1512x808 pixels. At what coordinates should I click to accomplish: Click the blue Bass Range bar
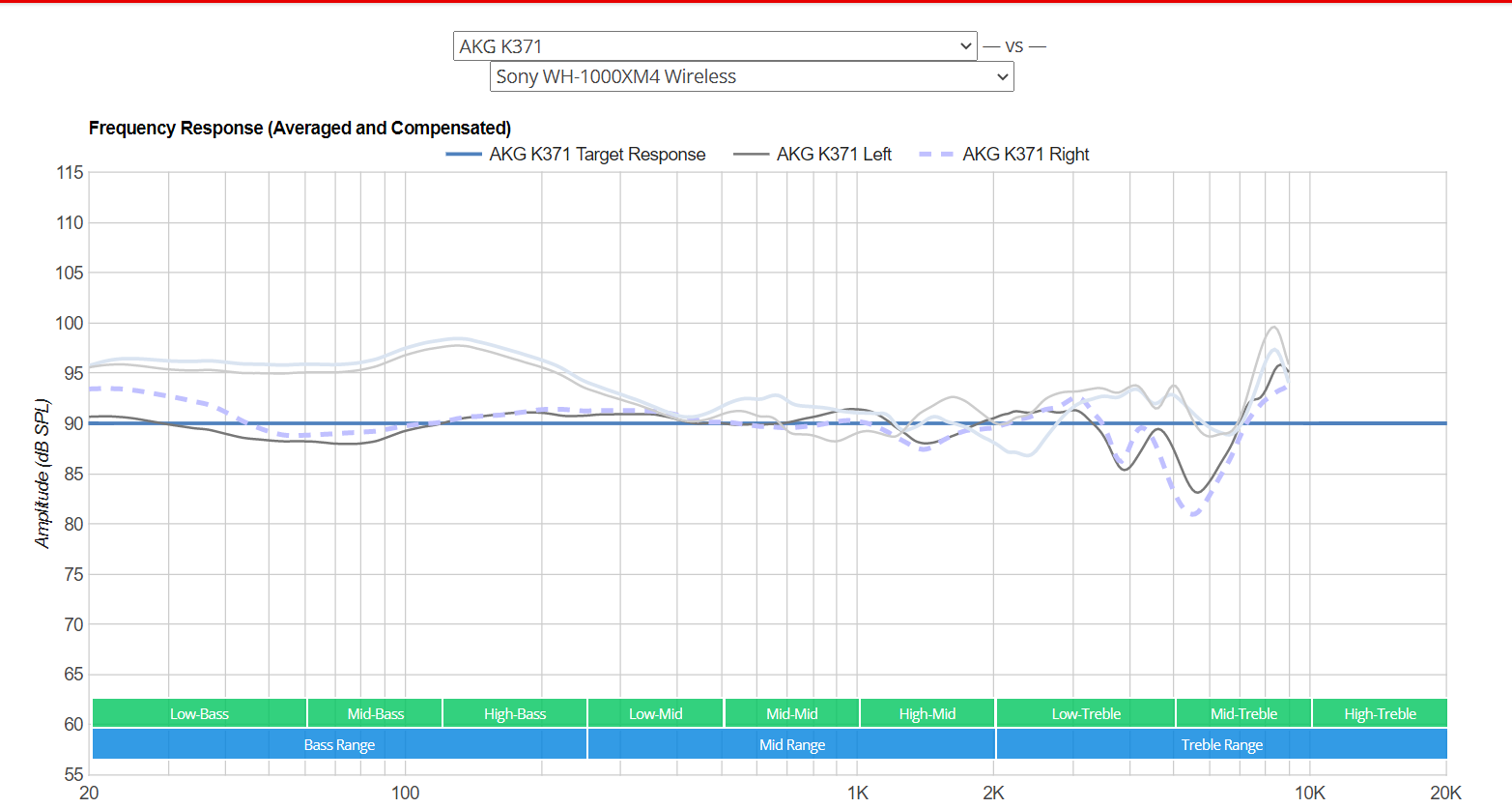tap(339, 744)
